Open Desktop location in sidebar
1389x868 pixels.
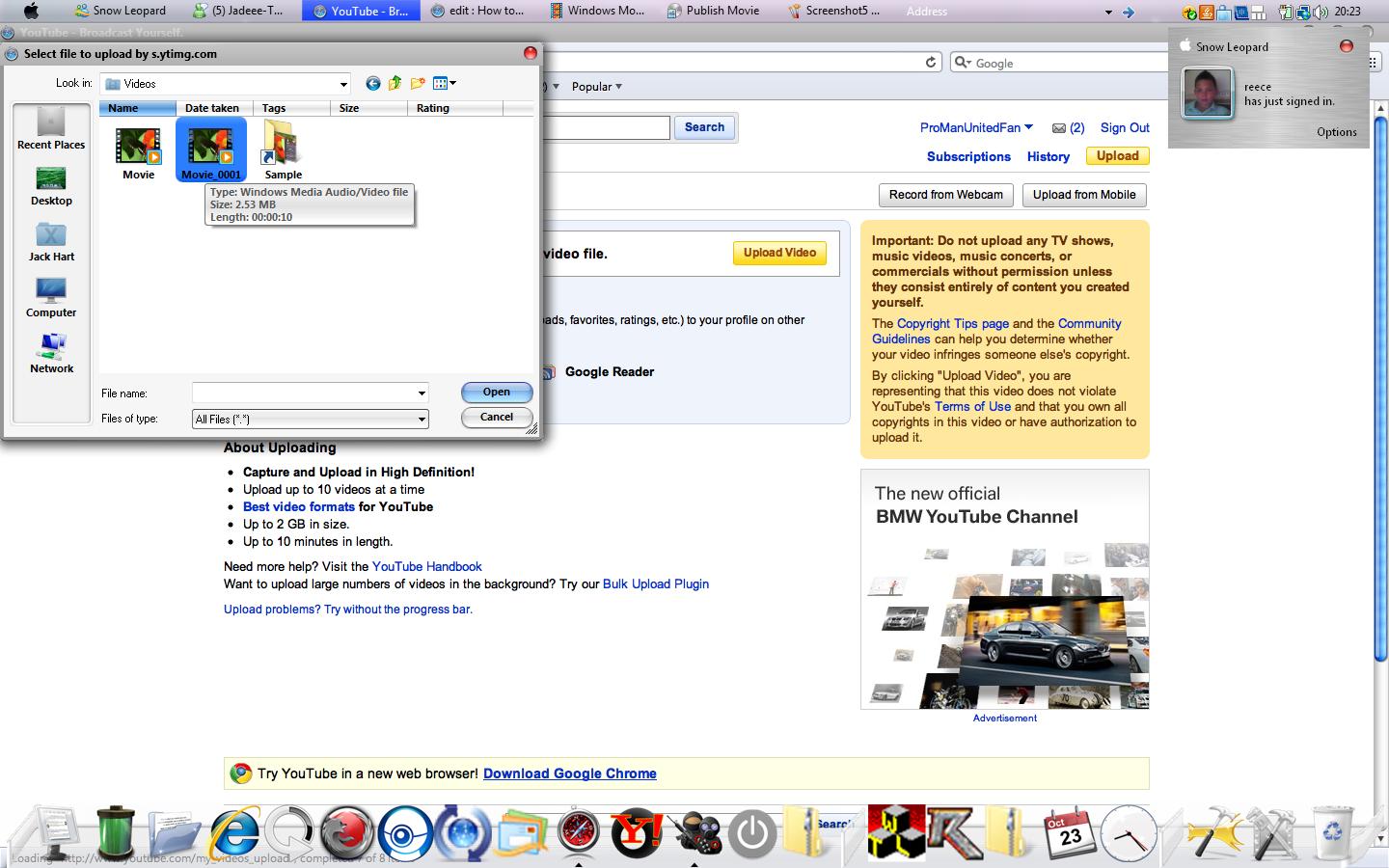(51, 186)
